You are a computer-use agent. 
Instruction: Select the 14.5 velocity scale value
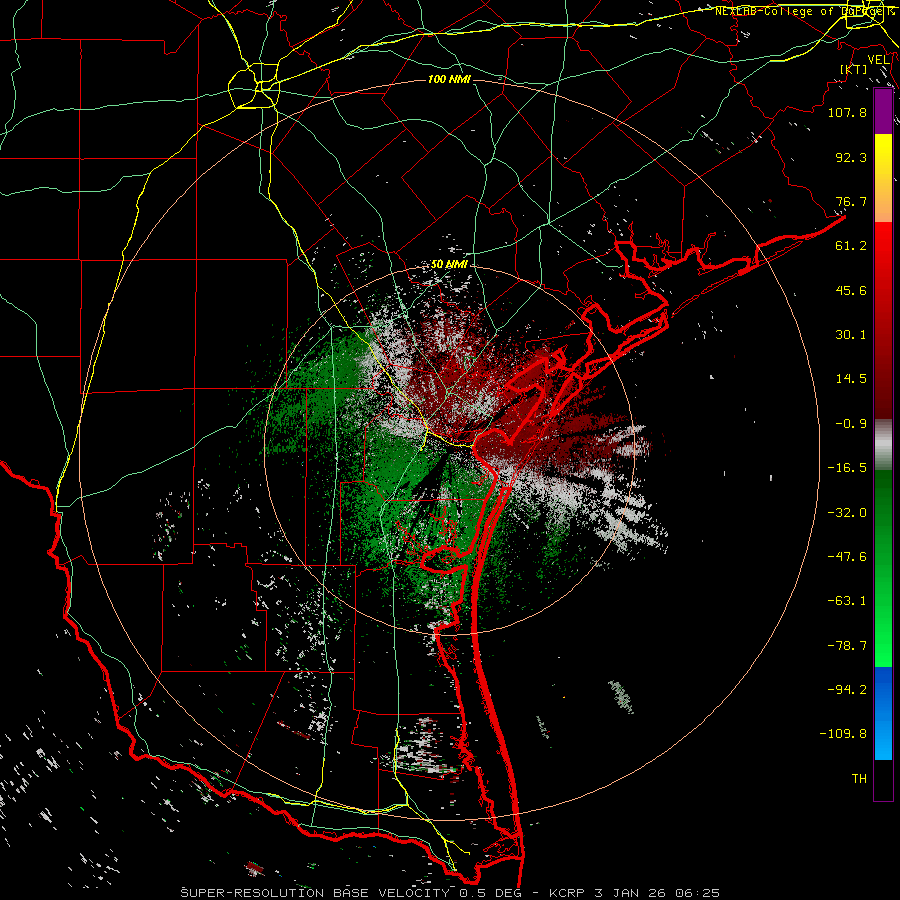(x=851, y=379)
